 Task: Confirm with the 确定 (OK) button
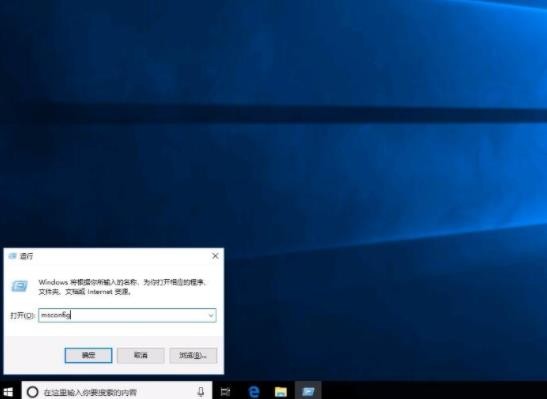click(x=89, y=355)
